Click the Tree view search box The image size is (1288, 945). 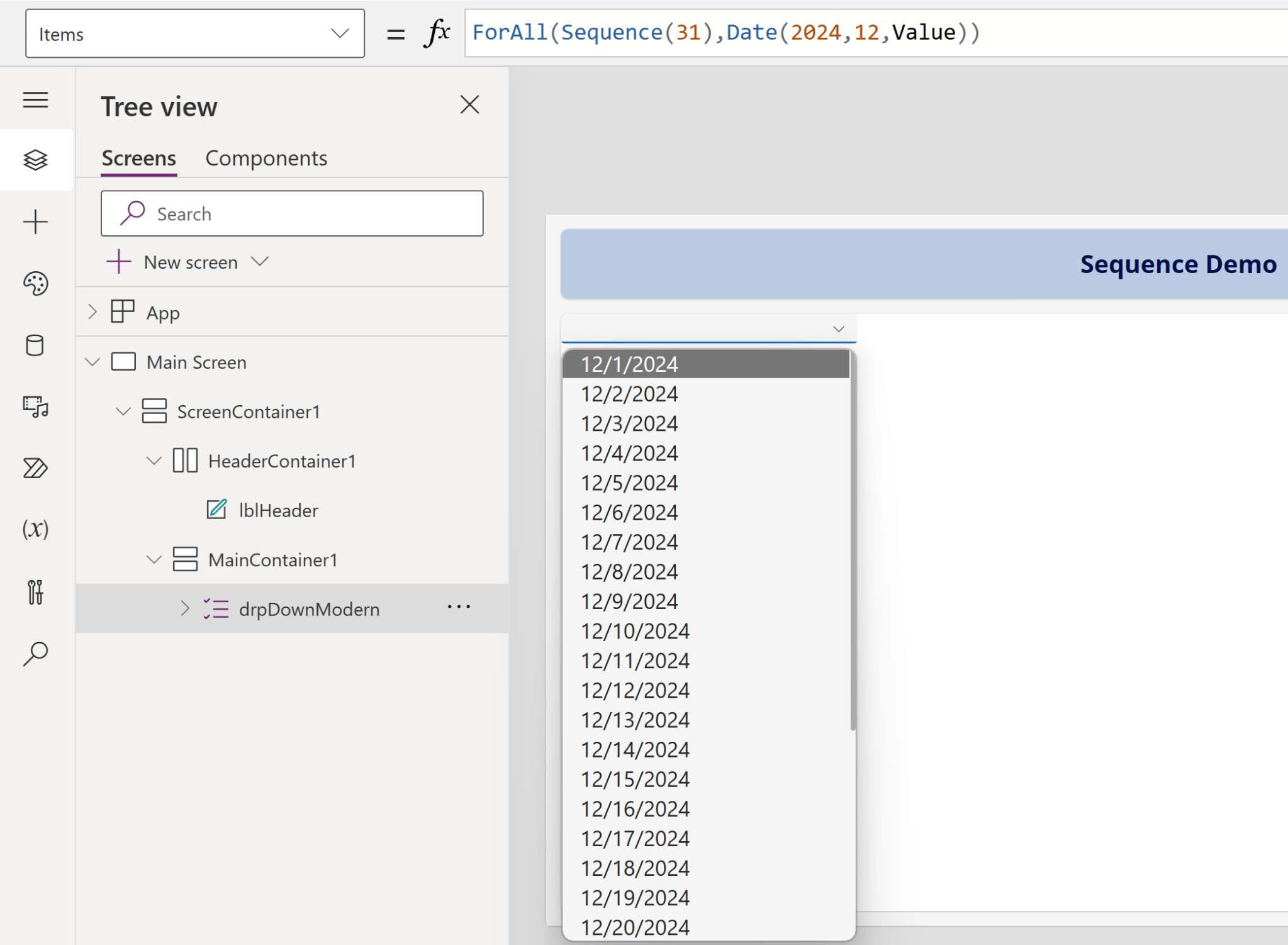coord(292,214)
